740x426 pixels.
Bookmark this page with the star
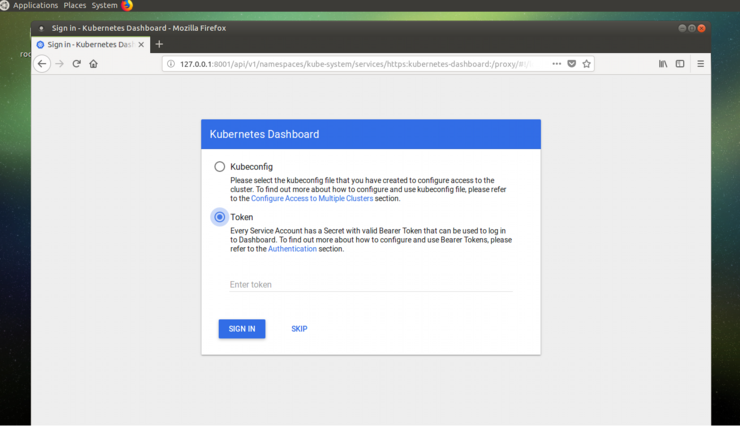(587, 64)
